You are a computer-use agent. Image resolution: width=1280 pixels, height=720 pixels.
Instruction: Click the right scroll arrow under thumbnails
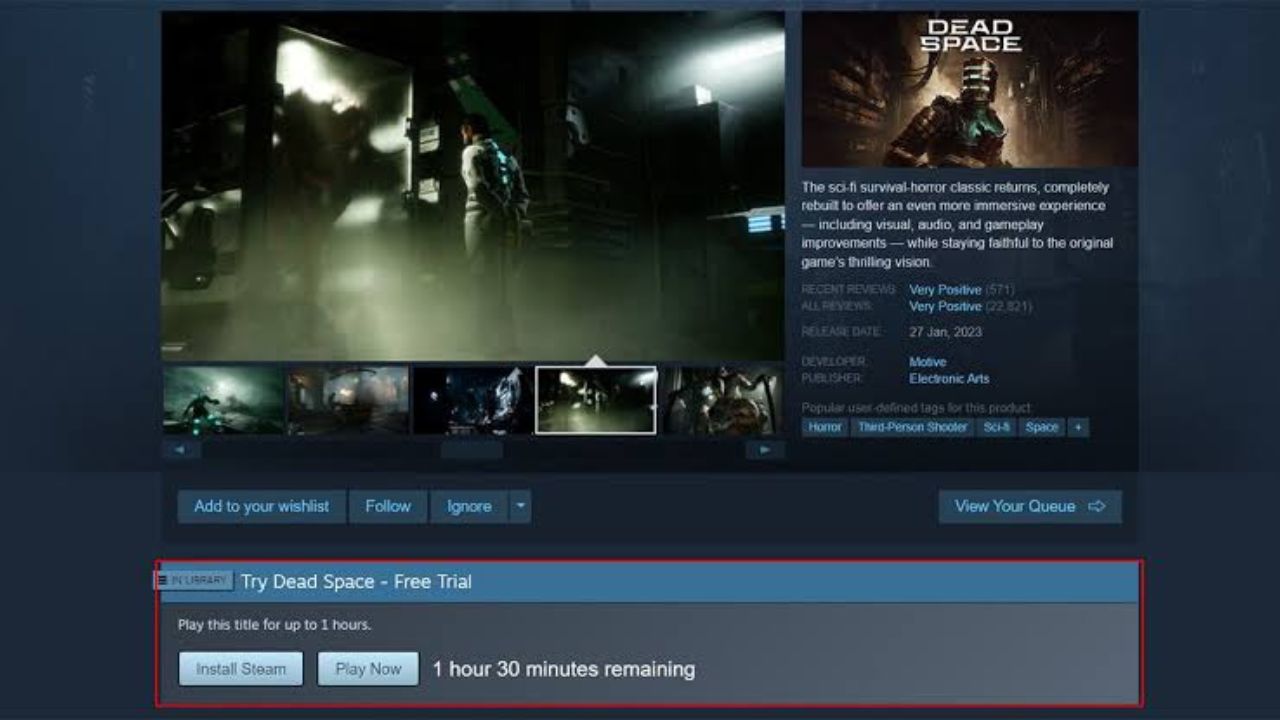point(765,450)
